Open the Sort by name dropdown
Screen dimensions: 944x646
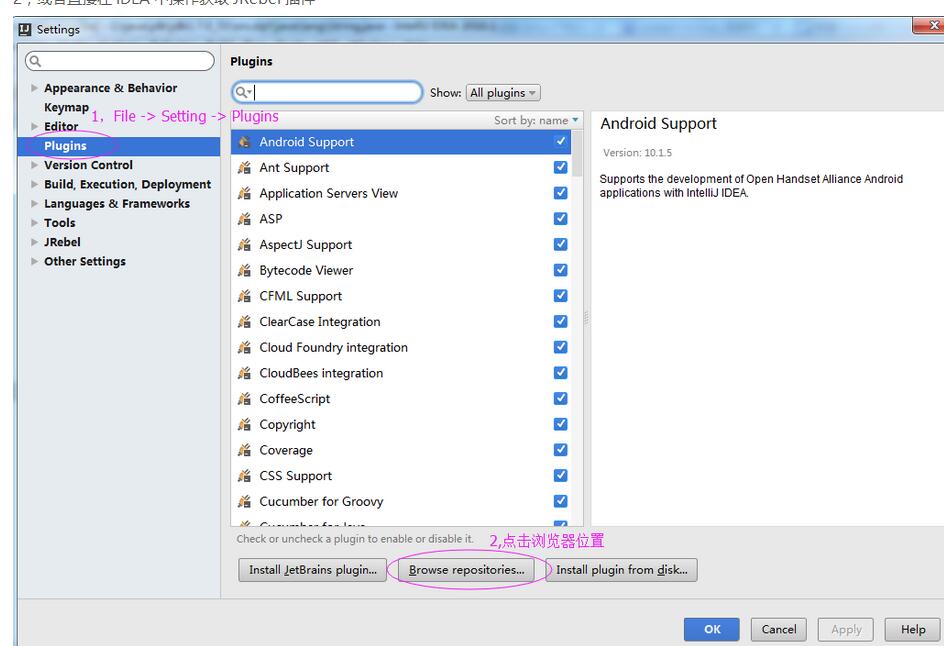536,120
